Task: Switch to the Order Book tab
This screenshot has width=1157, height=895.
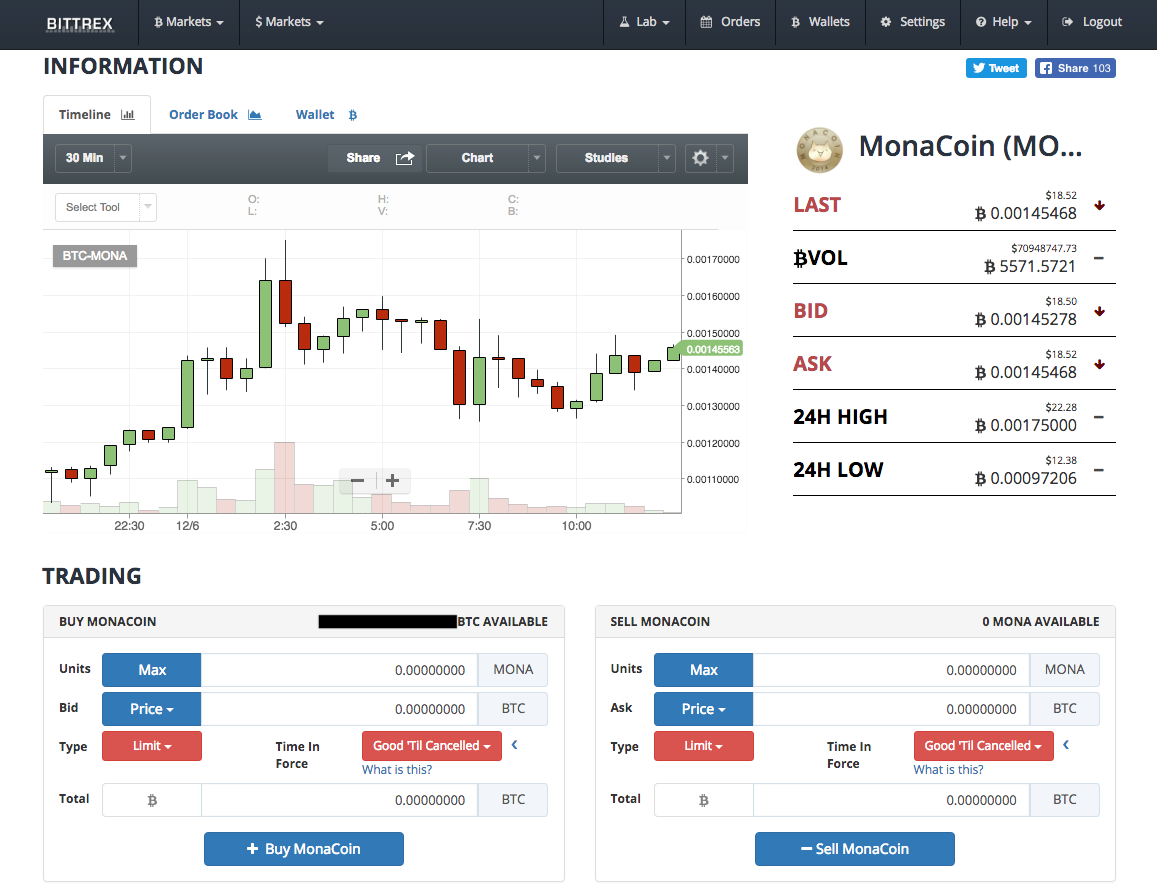Action: point(204,114)
